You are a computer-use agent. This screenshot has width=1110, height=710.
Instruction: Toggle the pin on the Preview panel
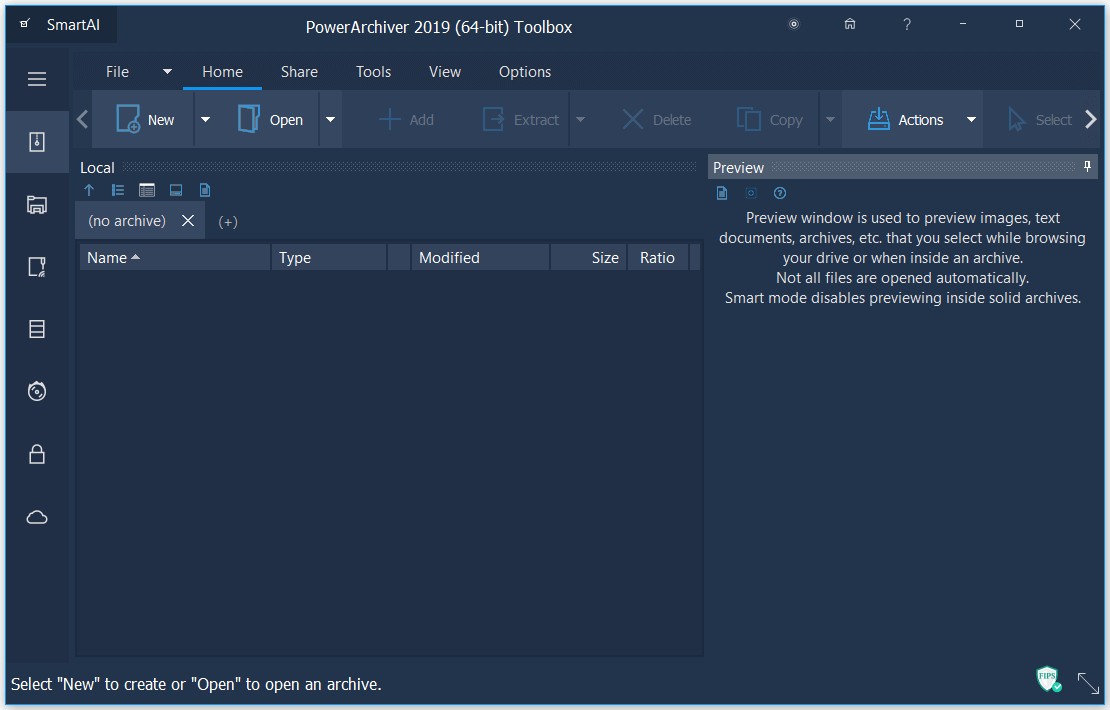pyautogui.click(x=1088, y=167)
